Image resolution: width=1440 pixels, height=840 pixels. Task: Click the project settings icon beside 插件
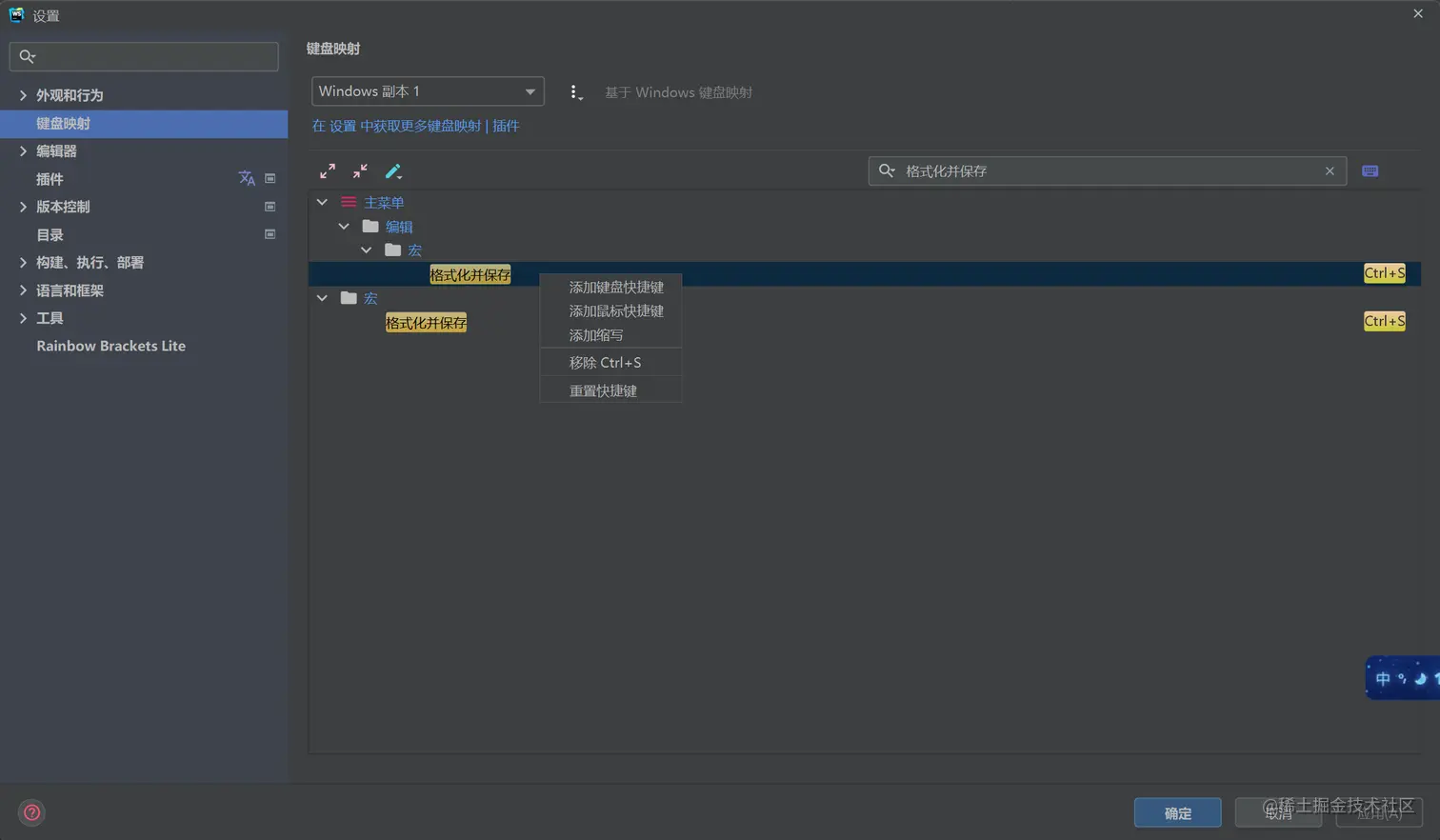point(270,178)
